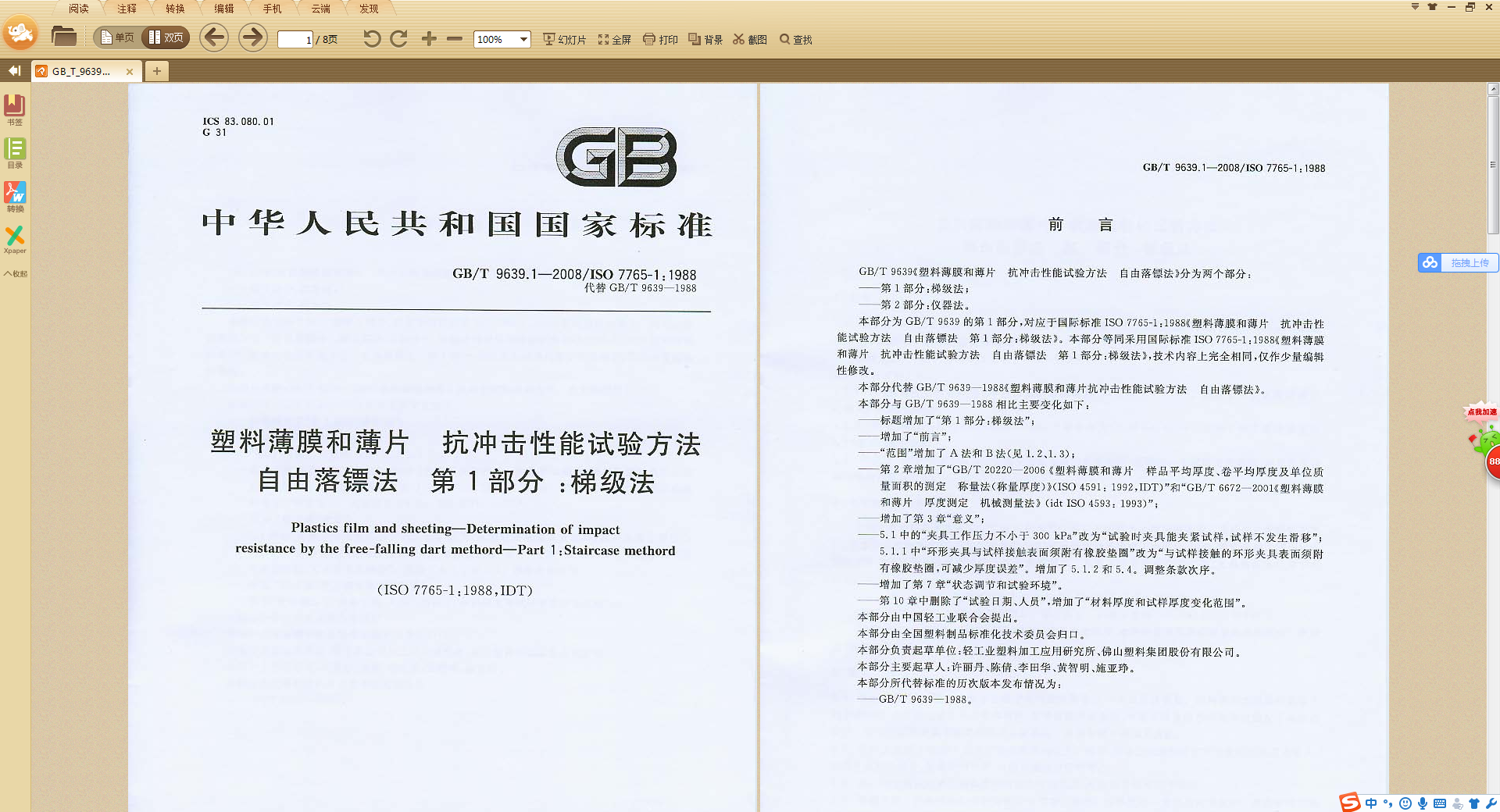Switch to the 注释 annotation tab
This screenshot has width=1500, height=812.
coord(127,9)
